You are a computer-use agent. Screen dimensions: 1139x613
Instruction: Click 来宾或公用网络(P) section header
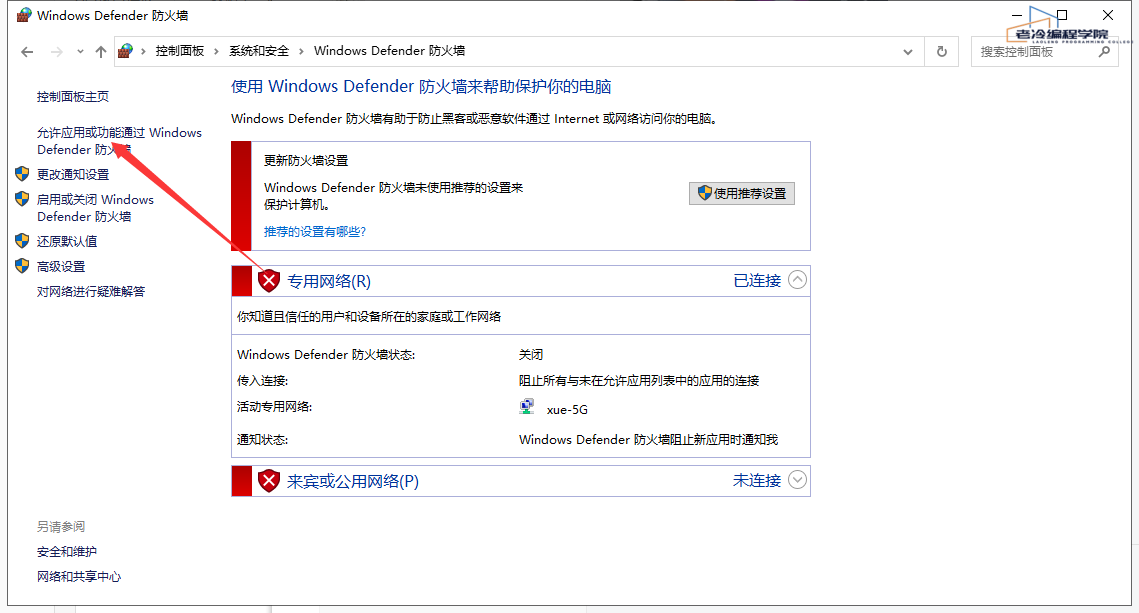pyautogui.click(x=352, y=482)
